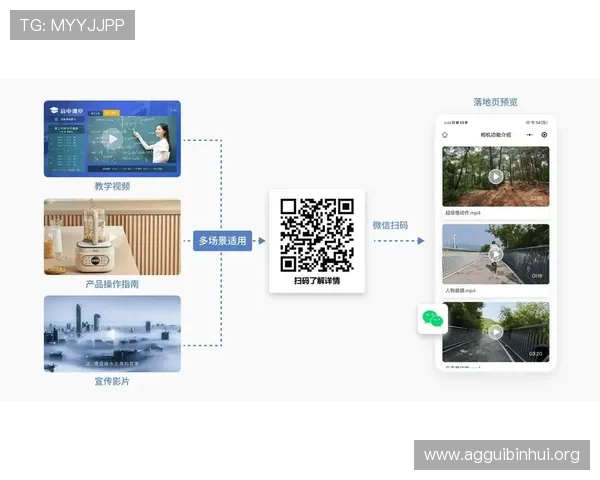Play the cyclist 人物跟随 video
Screen dimensions: 600x480
496,254
